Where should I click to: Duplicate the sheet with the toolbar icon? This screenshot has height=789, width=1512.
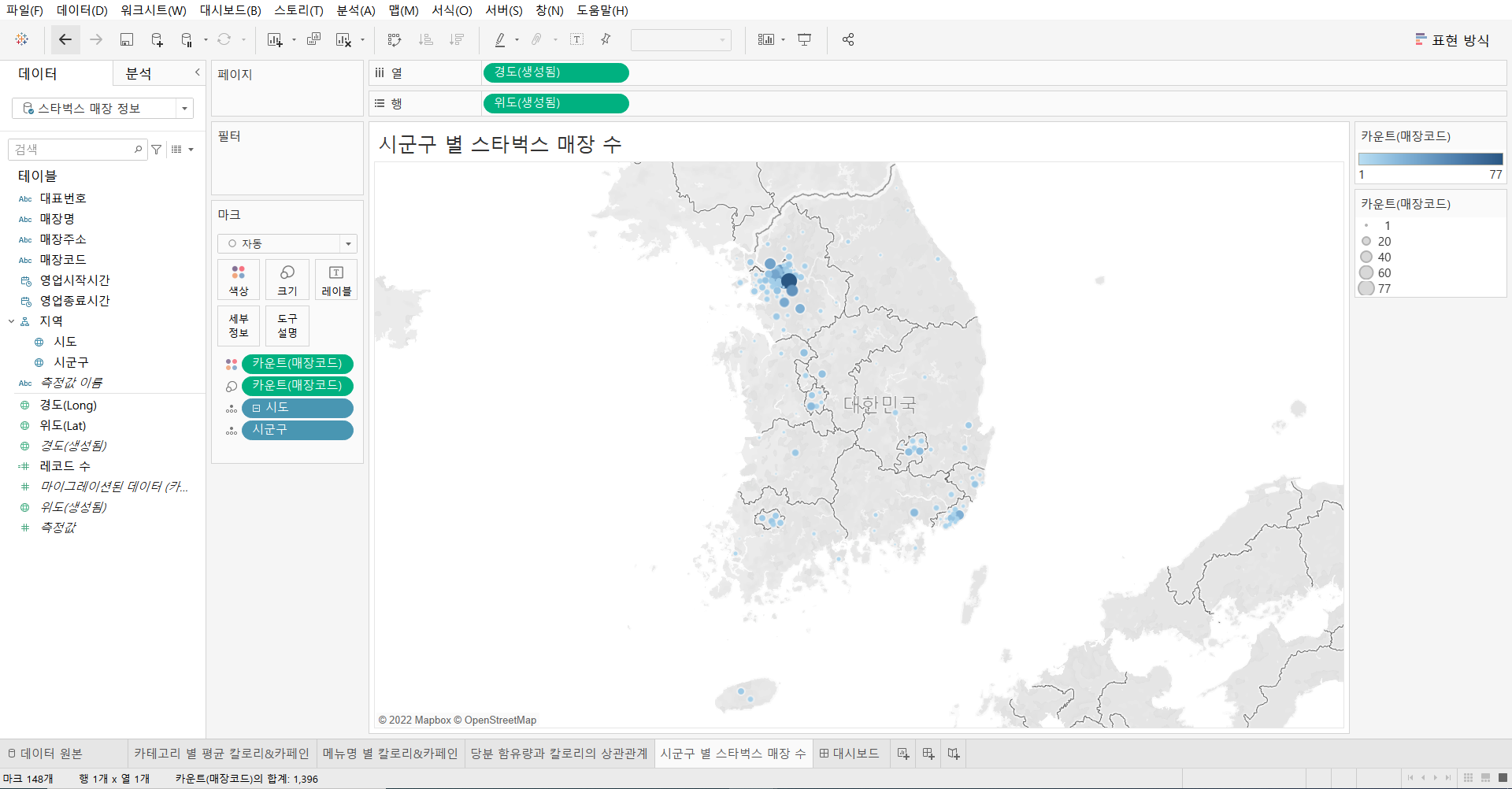click(313, 39)
